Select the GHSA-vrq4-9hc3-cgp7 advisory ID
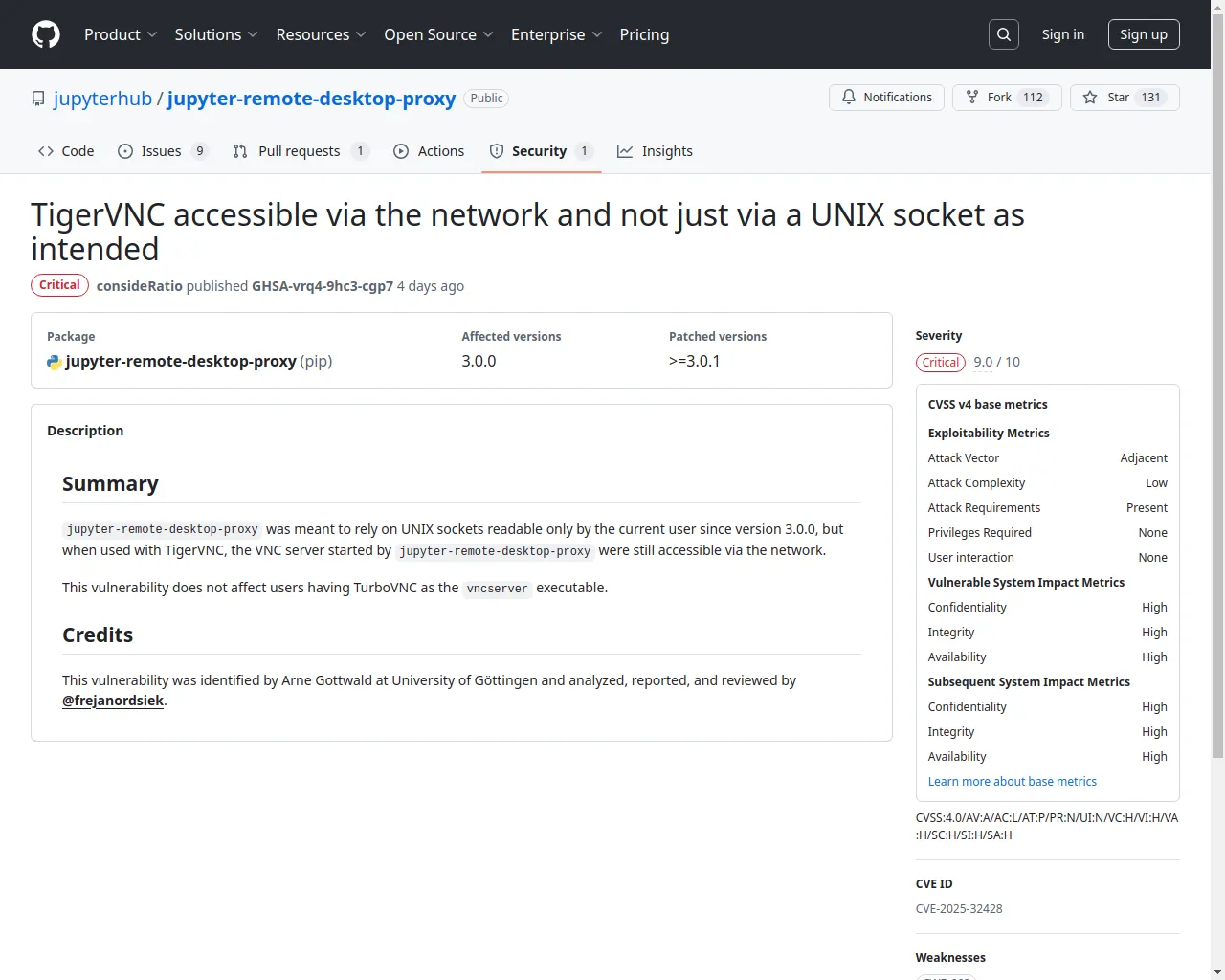 coord(323,286)
